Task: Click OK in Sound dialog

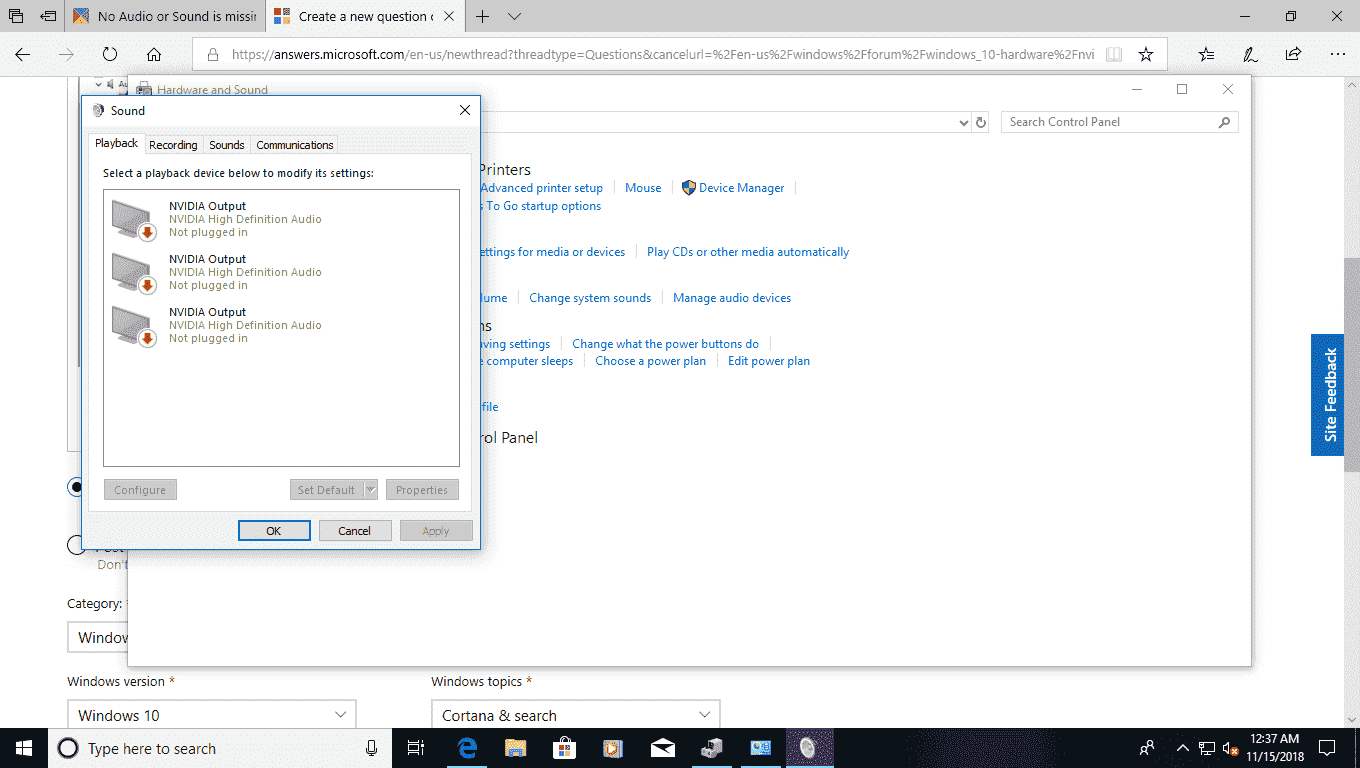Action: [274, 531]
